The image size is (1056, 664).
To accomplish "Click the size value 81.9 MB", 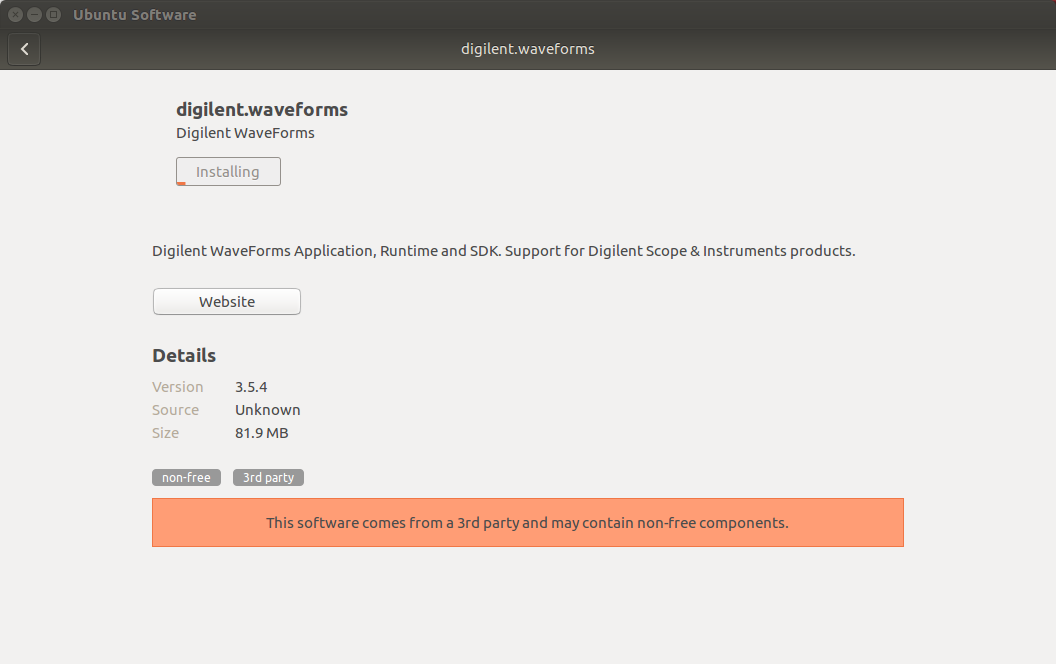I will pyautogui.click(x=261, y=433).
